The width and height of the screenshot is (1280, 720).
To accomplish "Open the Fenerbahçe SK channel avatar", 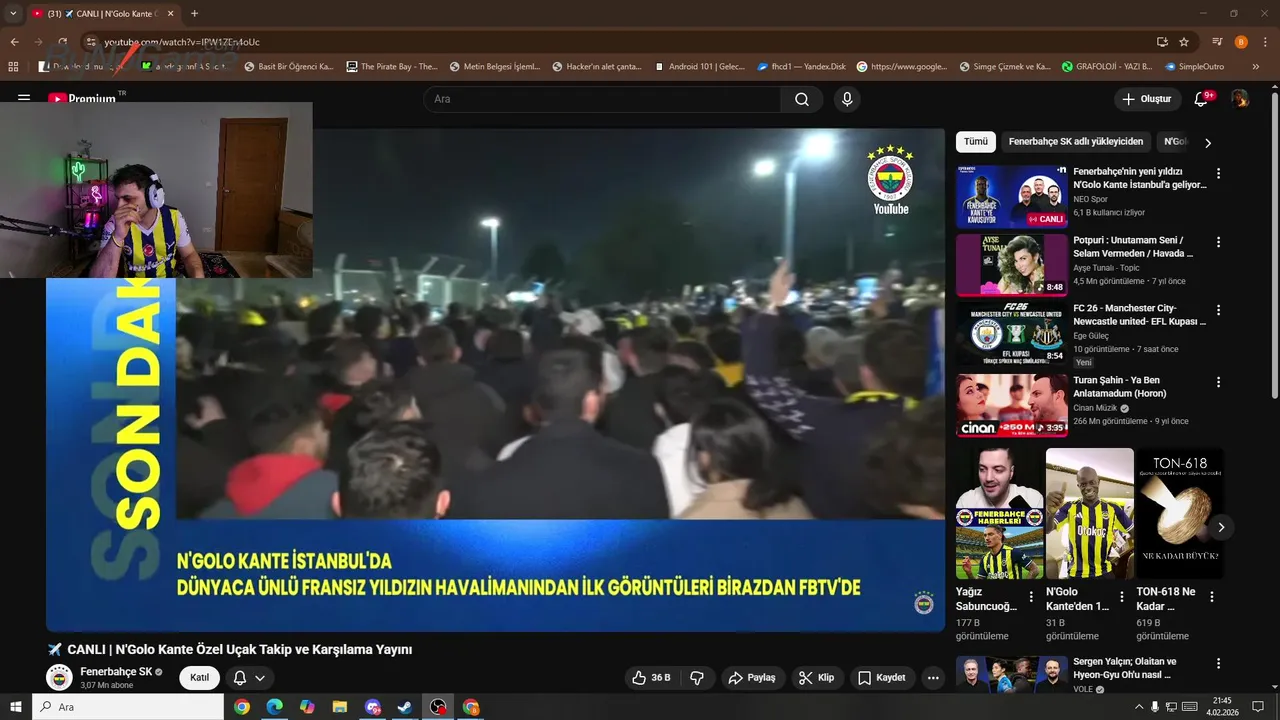I will 60,677.
